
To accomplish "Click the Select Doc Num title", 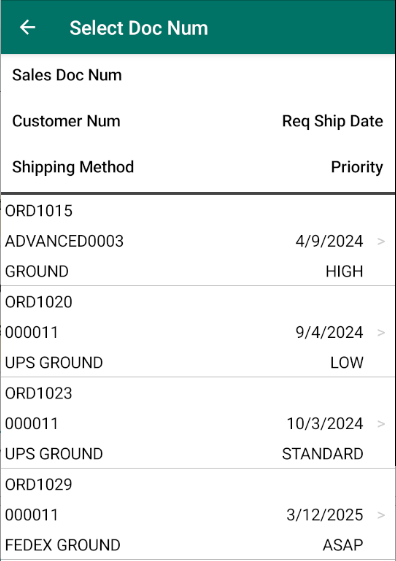I will tap(139, 28).
